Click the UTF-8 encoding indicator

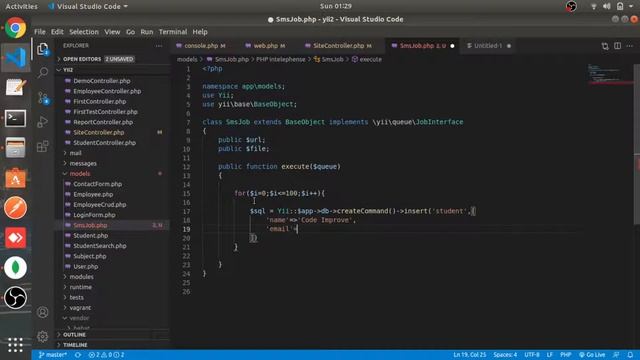pos(532,355)
